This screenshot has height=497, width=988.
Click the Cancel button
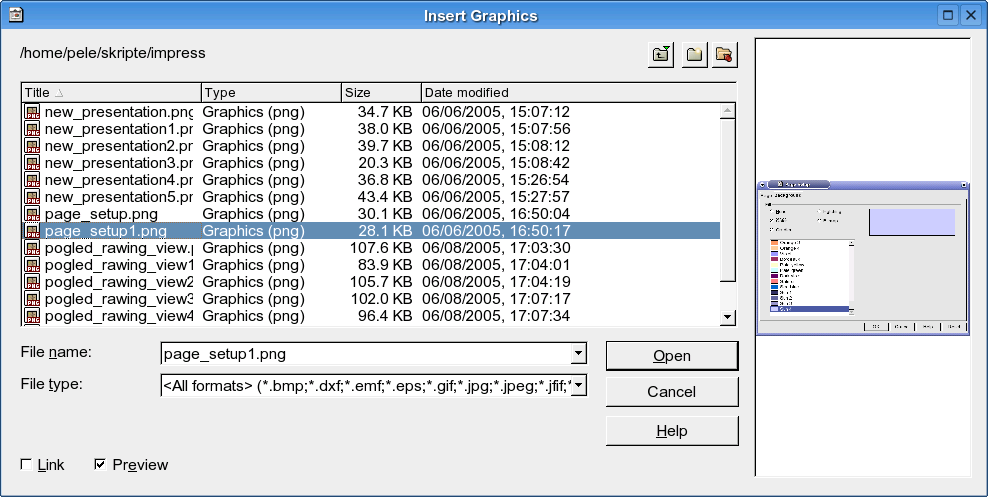(672, 392)
